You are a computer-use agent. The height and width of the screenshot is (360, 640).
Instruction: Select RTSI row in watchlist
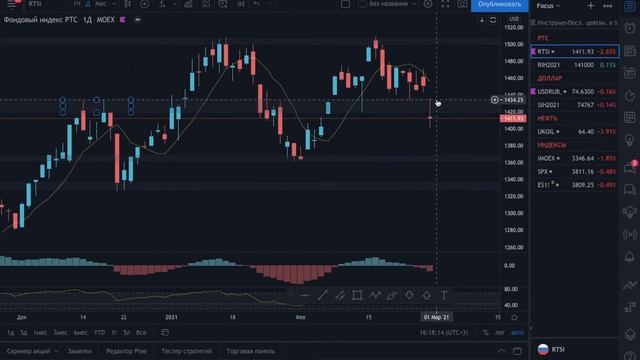[575, 51]
